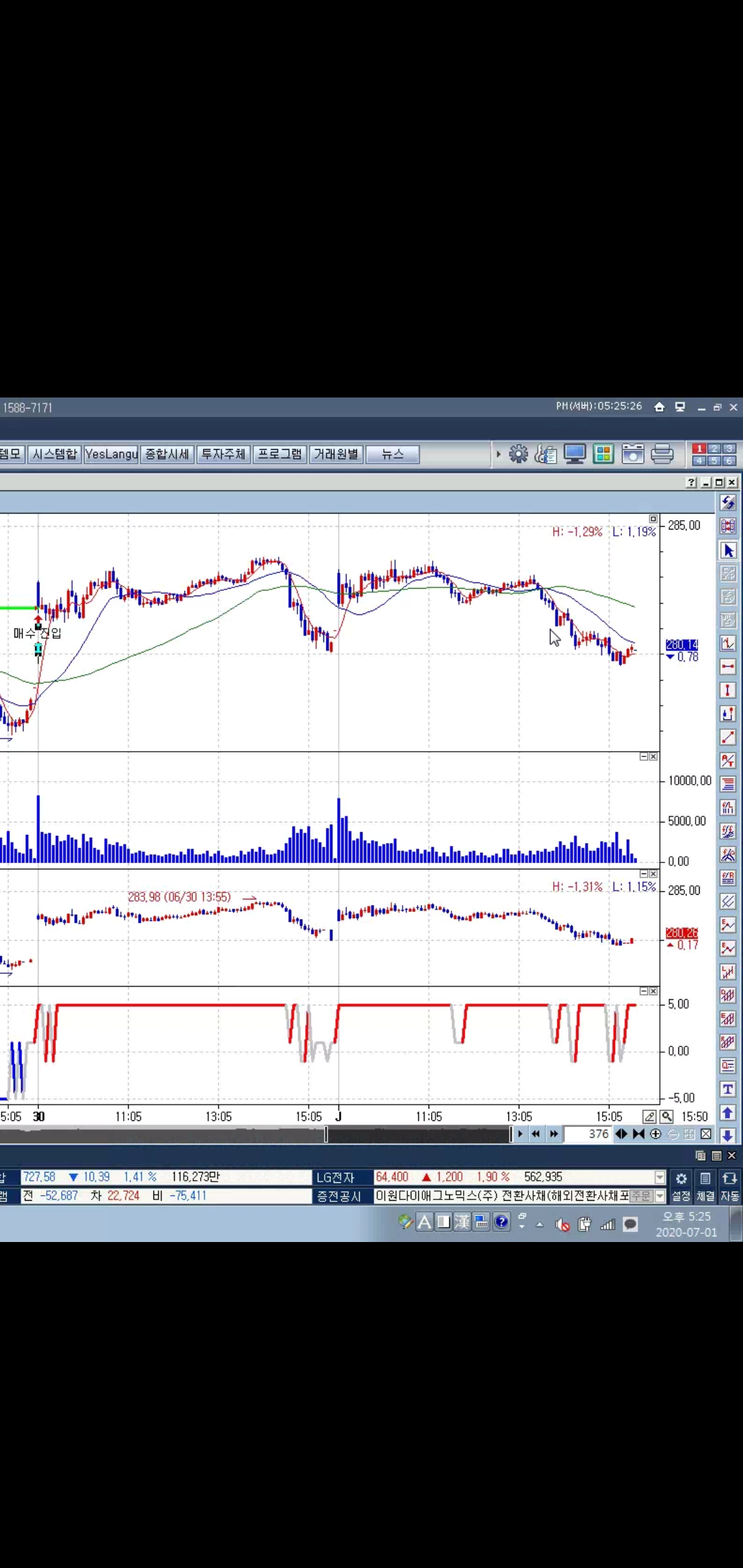Open the LG전자 ticker dropdown arrow
The height and width of the screenshot is (1568, 743).
point(660,1177)
